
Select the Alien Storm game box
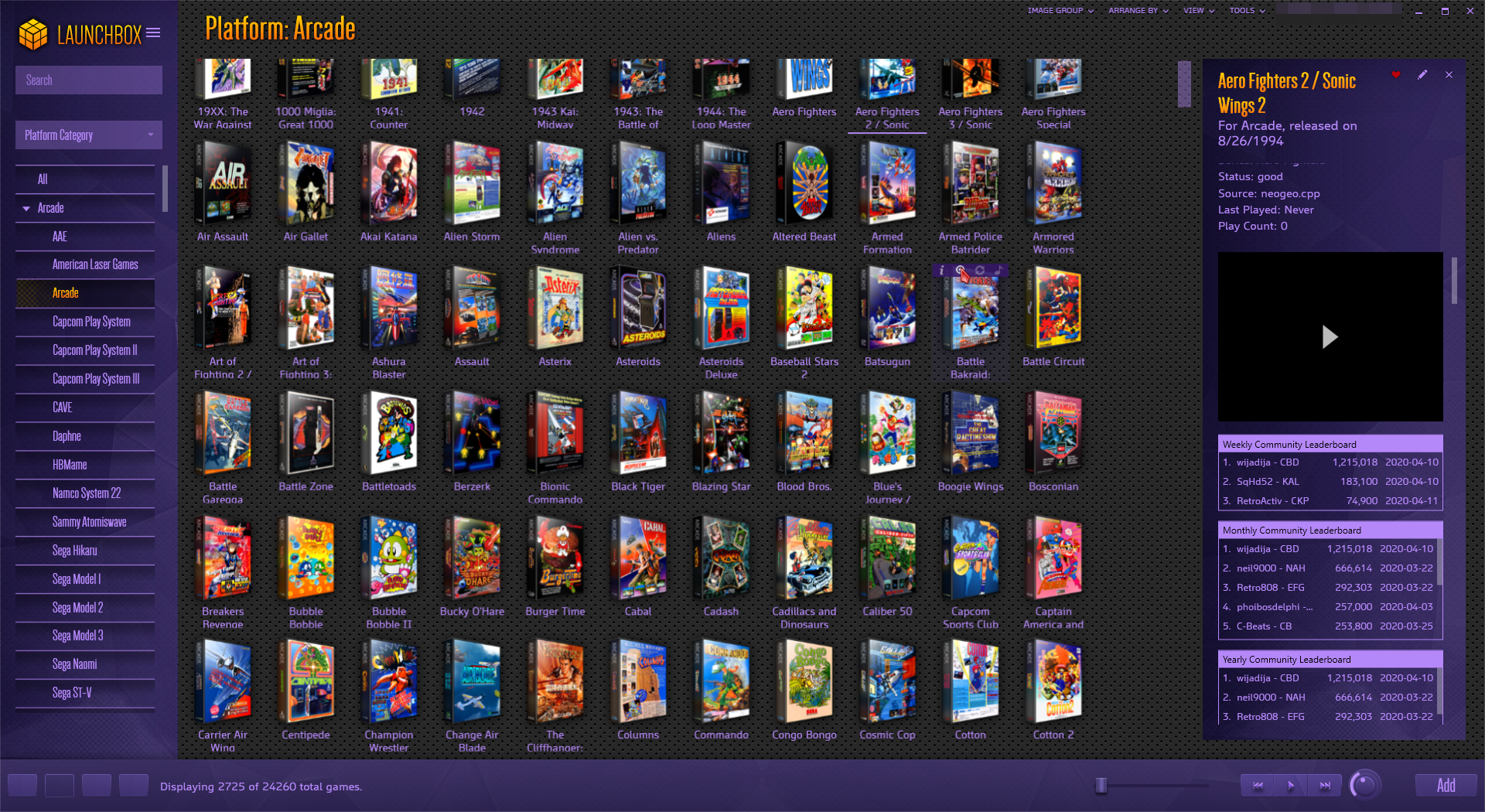click(x=472, y=184)
